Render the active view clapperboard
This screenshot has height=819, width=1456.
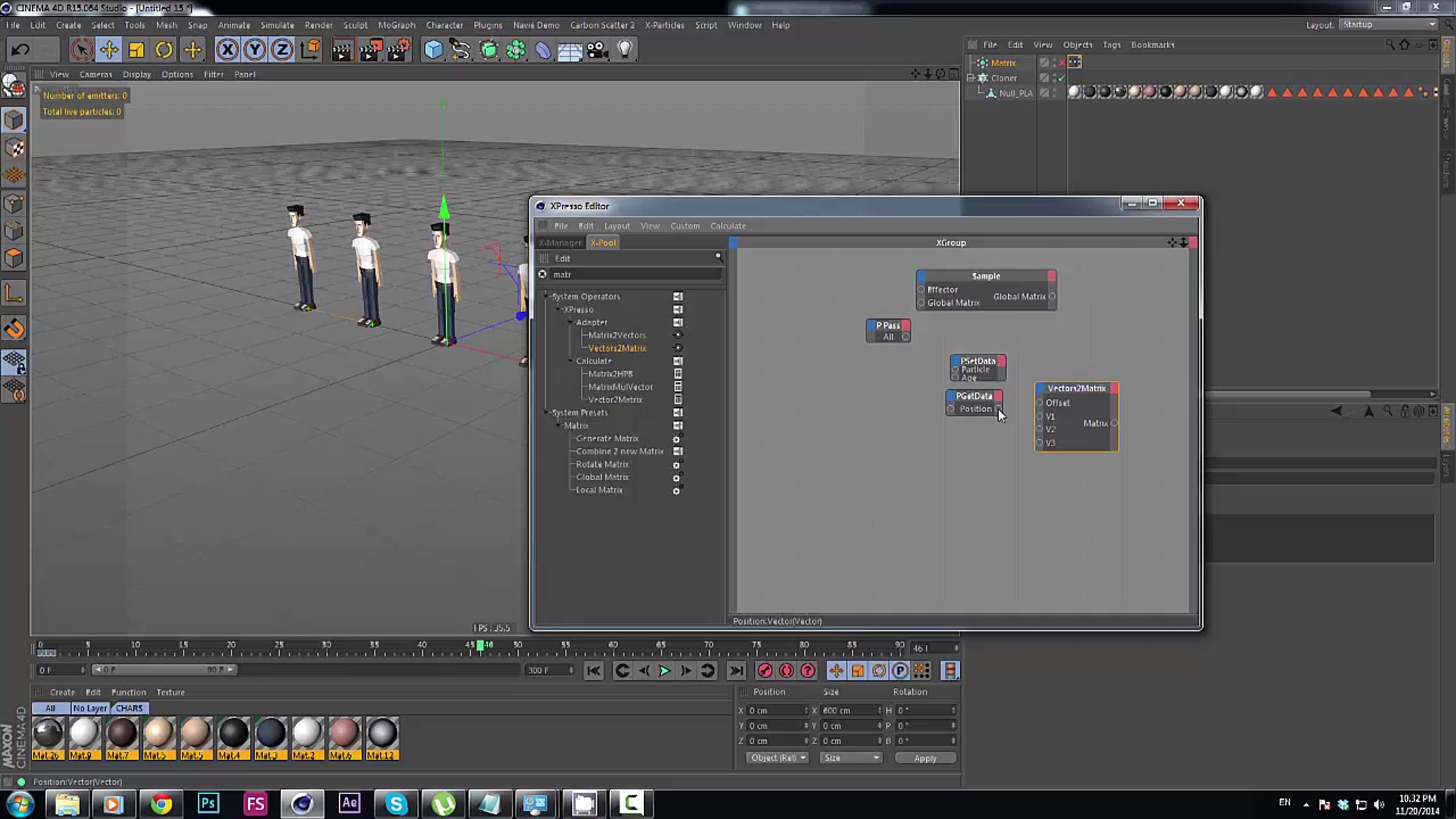[342, 50]
